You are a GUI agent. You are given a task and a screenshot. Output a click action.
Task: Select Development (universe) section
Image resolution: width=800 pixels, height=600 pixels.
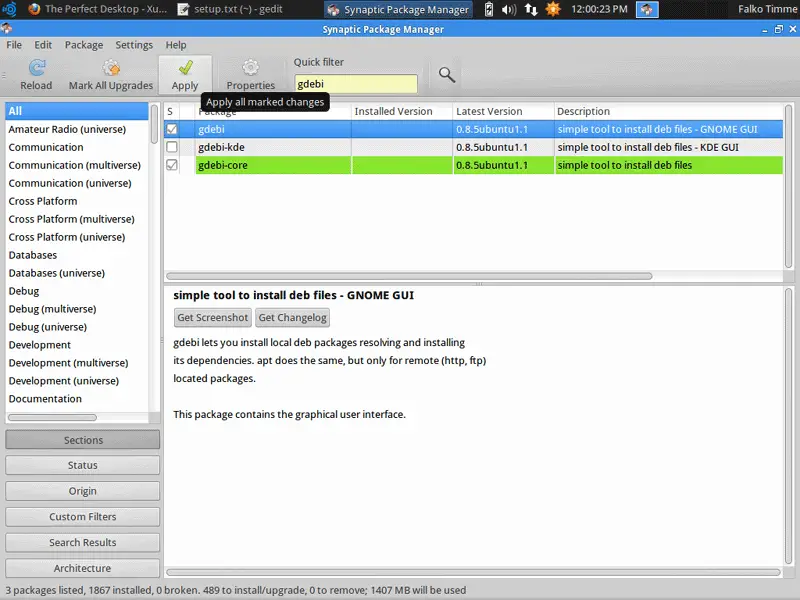tap(77, 381)
